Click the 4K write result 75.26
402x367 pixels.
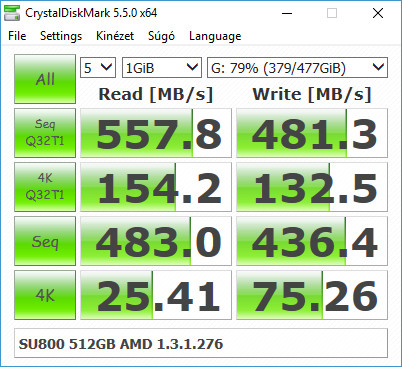pos(312,295)
